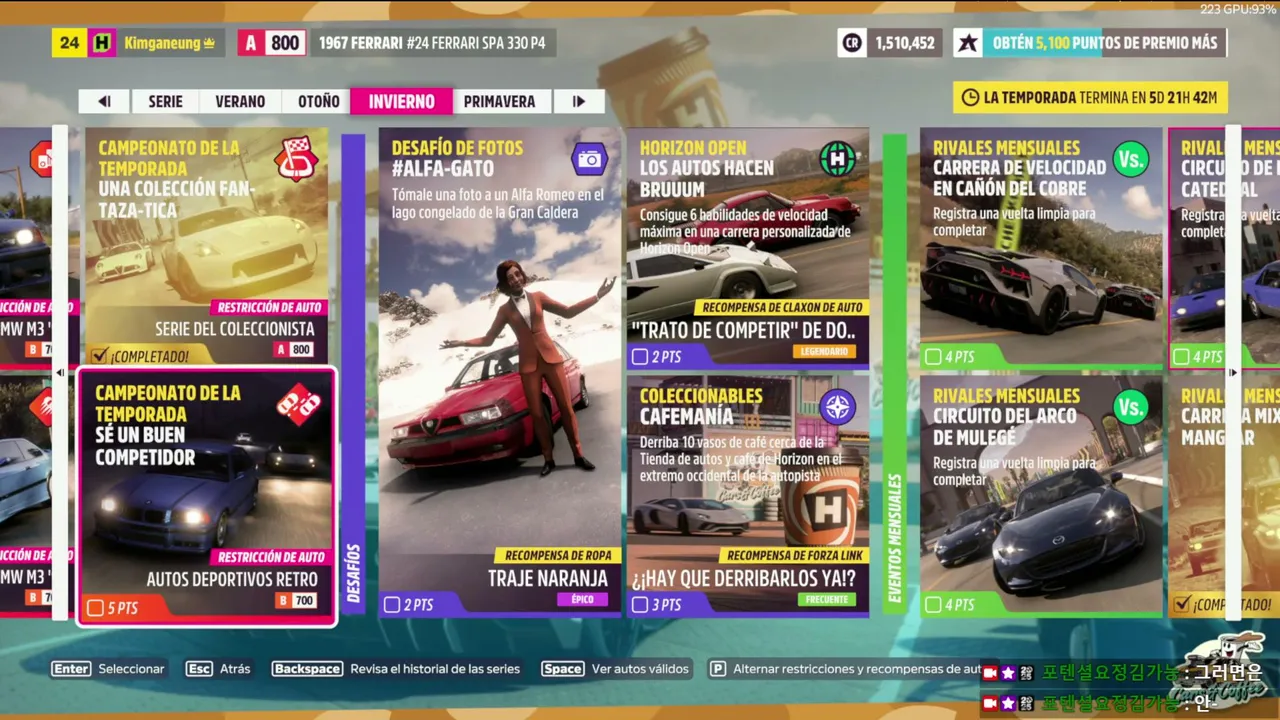Click the La Temporada Termina En timer text
1280x720 pixels.
[x=1100, y=97]
